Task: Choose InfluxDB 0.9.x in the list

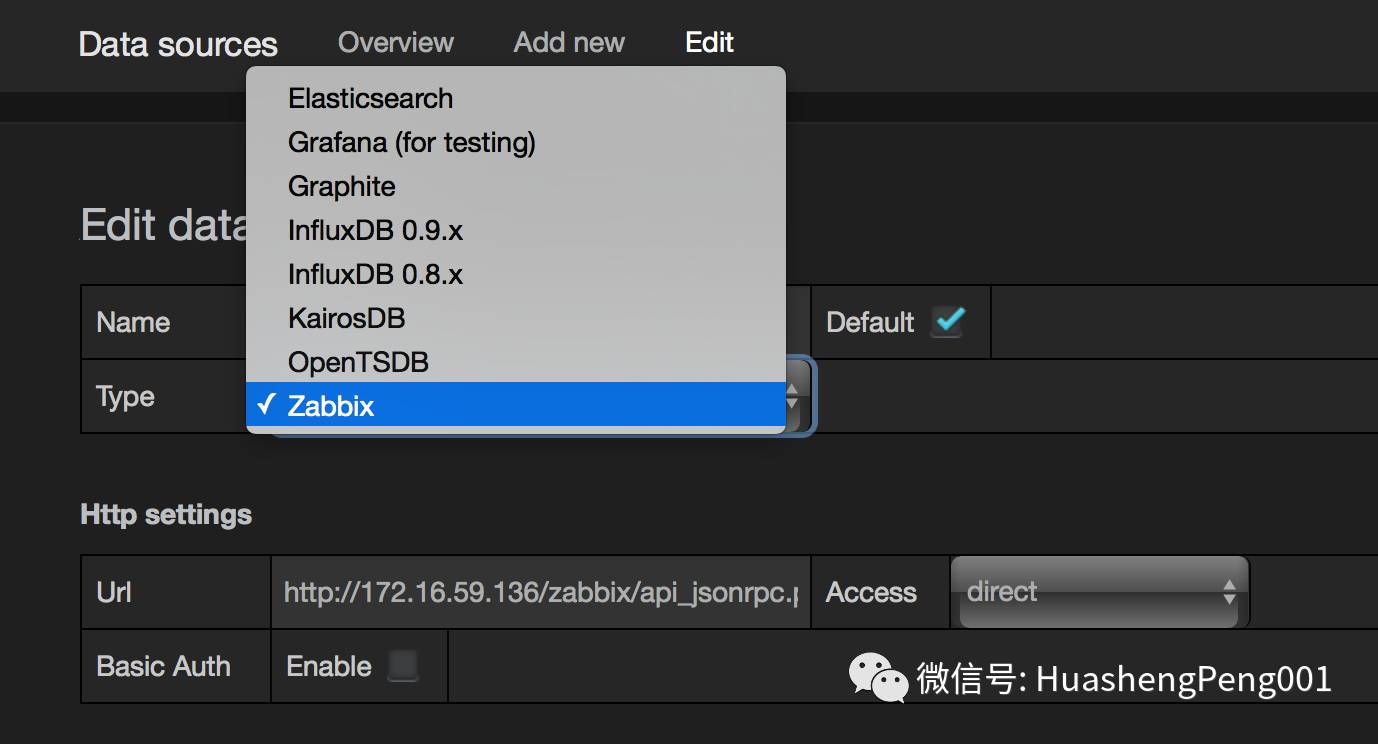Action: pyautogui.click(x=375, y=230)
